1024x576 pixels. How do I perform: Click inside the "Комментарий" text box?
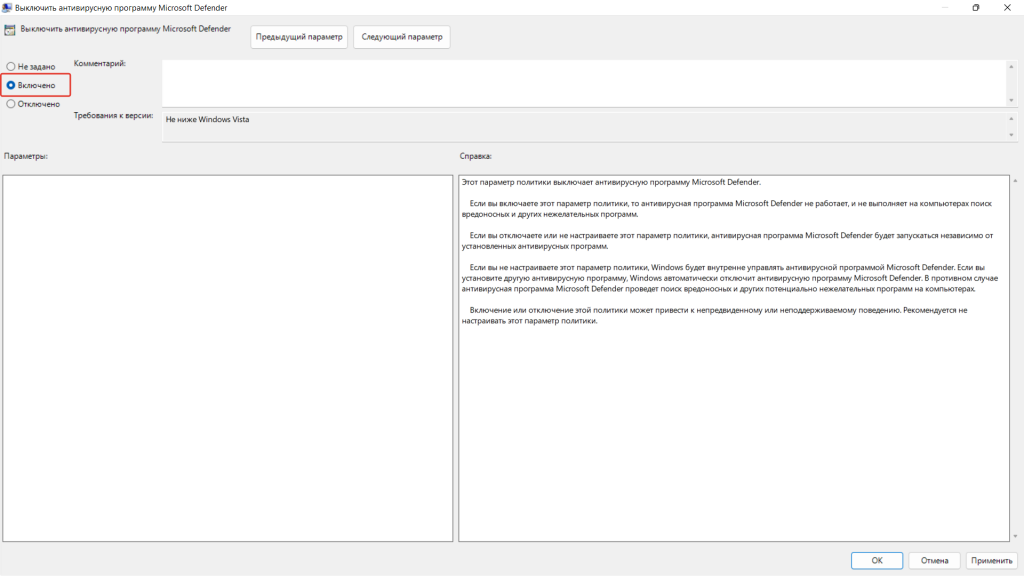(580, 83)
